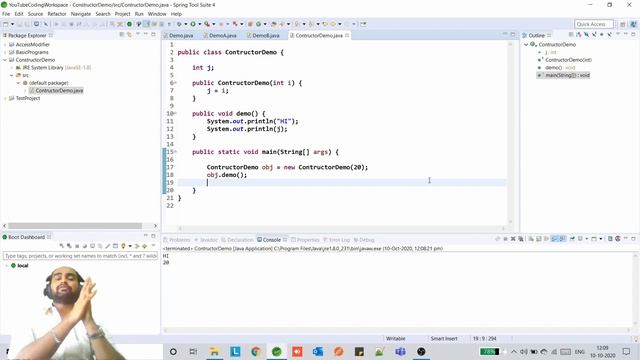Toggle Hide Static Members in Outline toolbar
The width and height of the screenshot is (640, 360).
pyautogui.click(x=594, y=35)
